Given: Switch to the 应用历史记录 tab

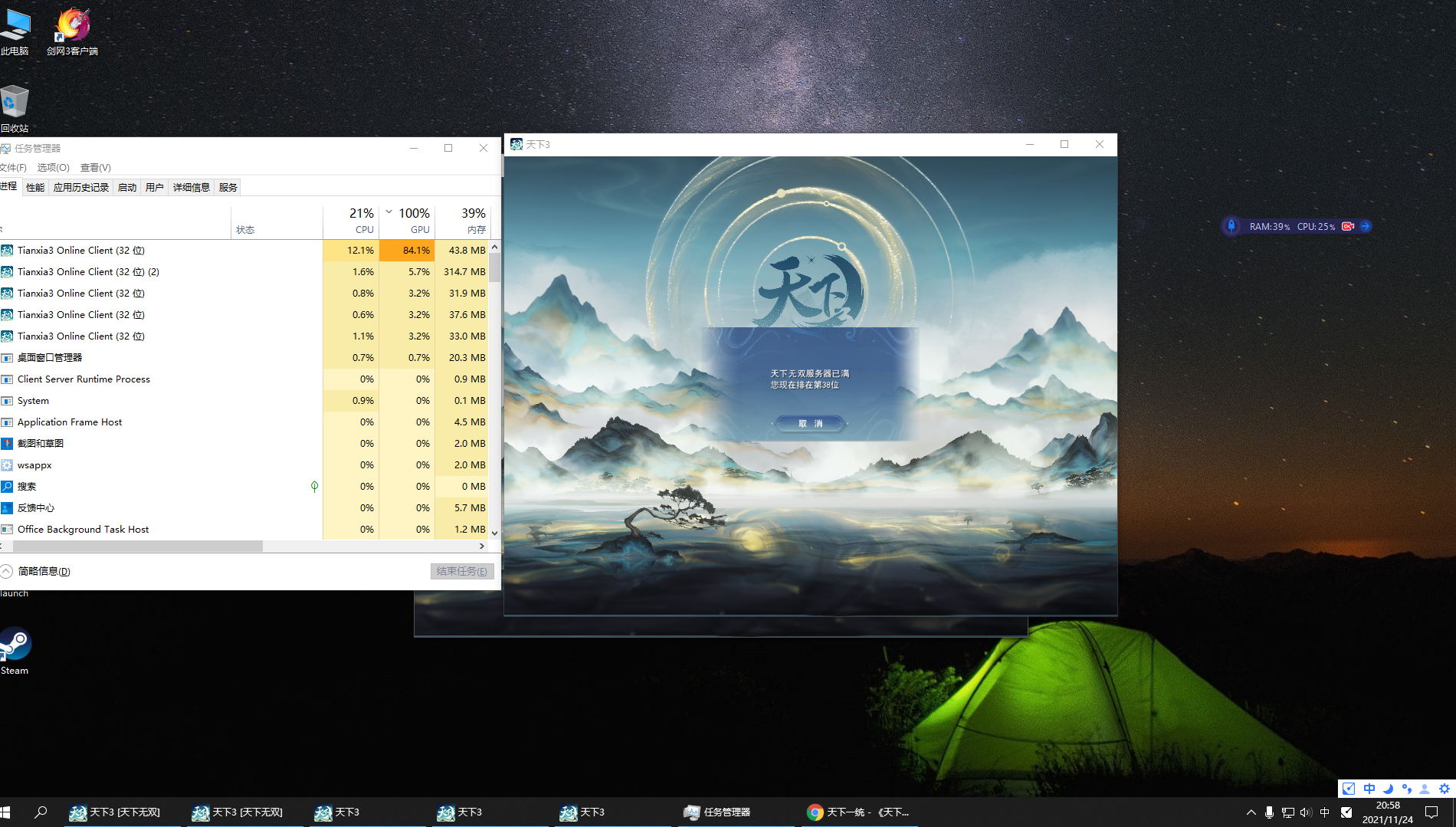Looking at the screenshot, I should point(81,187).
